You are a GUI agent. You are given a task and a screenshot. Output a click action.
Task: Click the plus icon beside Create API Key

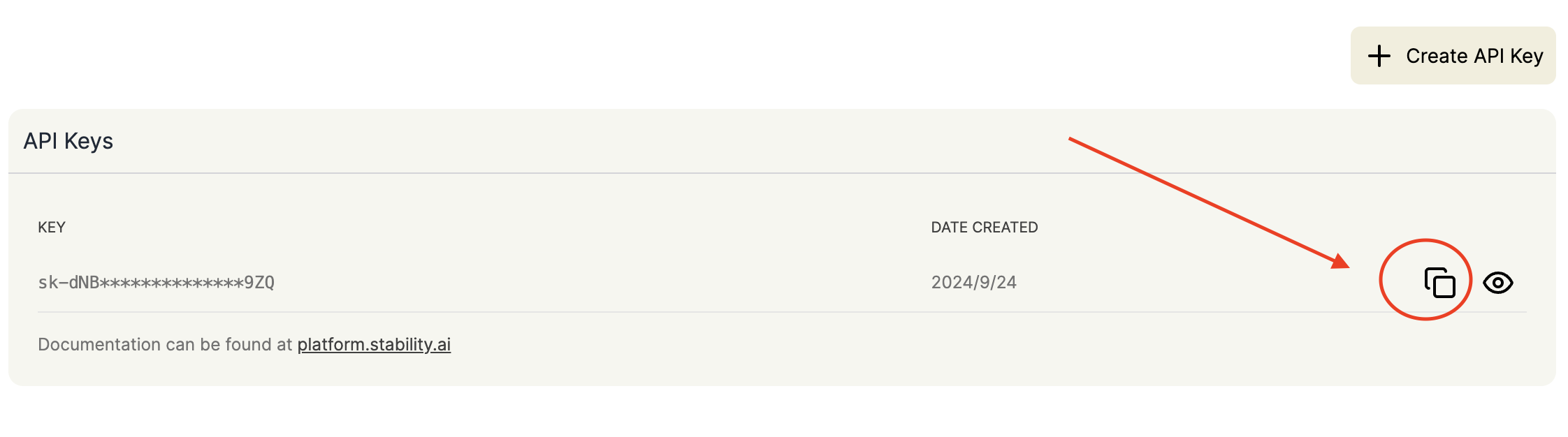(1379, 56)
